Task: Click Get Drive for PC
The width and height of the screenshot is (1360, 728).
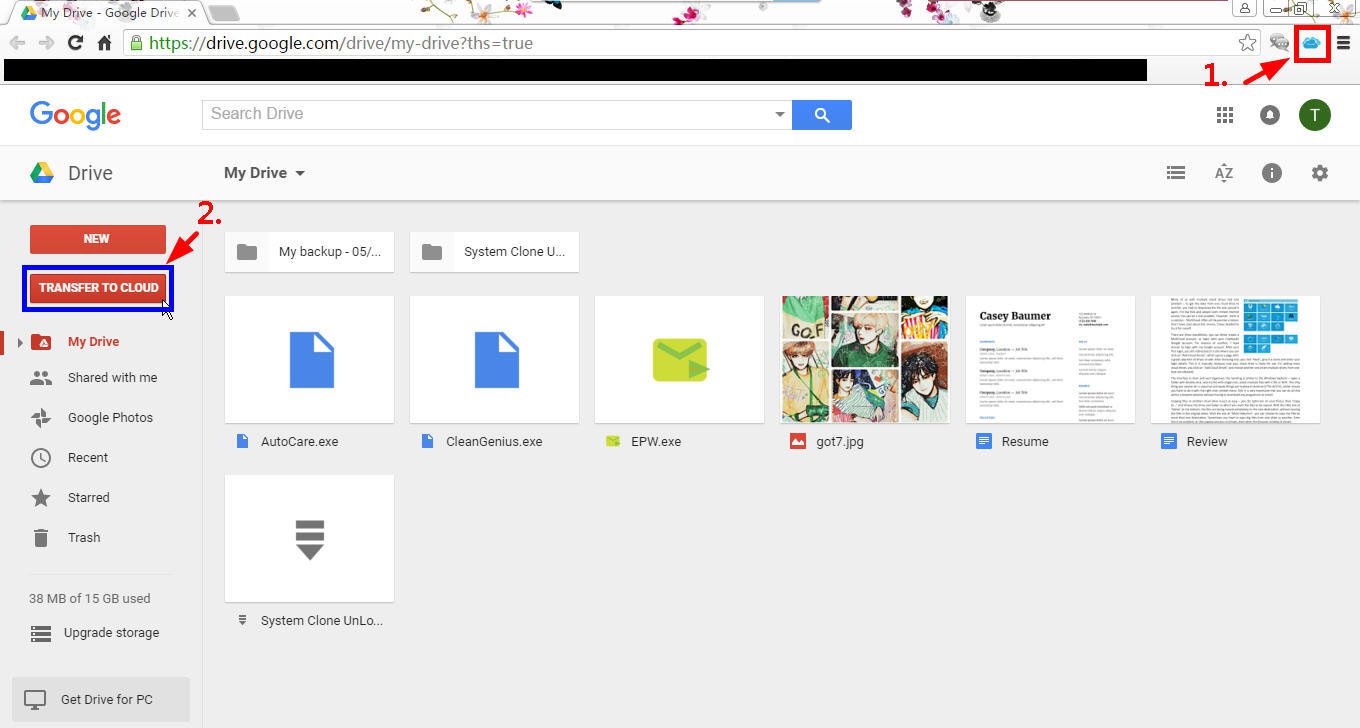Action: 100,699
